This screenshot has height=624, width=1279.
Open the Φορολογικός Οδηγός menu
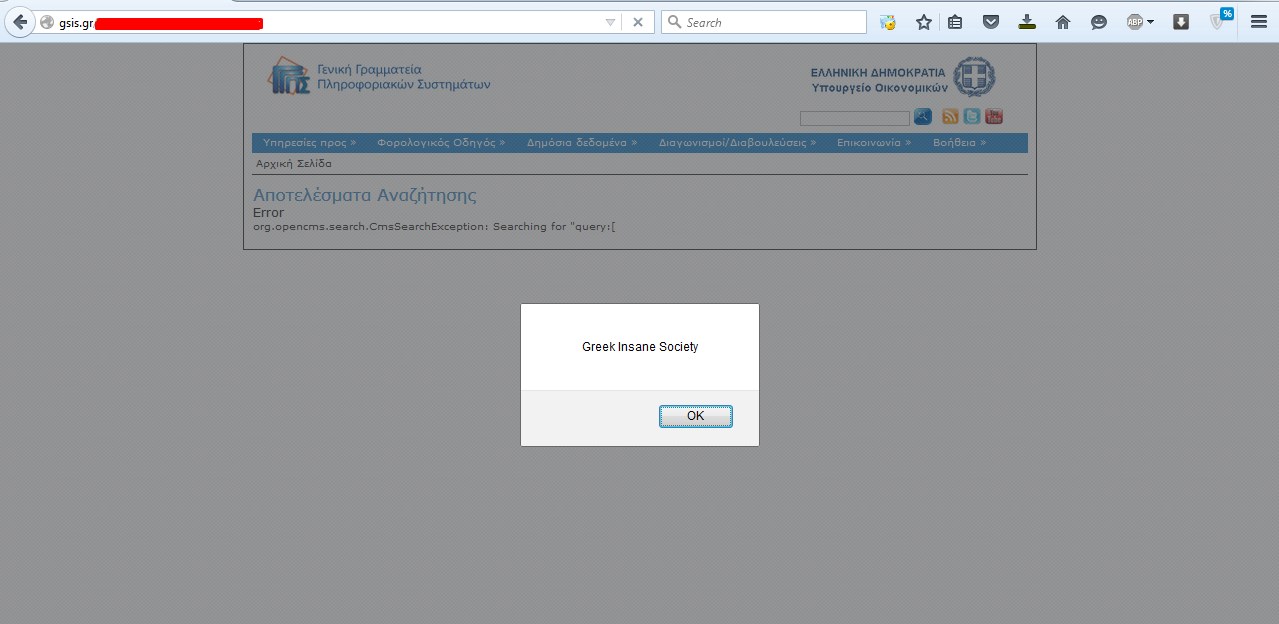[440, 143]
